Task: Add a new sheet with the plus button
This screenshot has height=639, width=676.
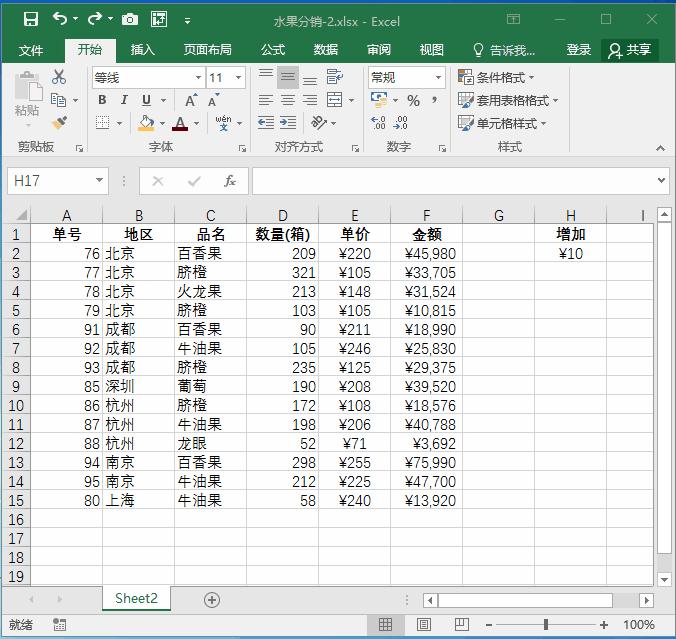Action: pyautogui.click(x=212, y=599)
